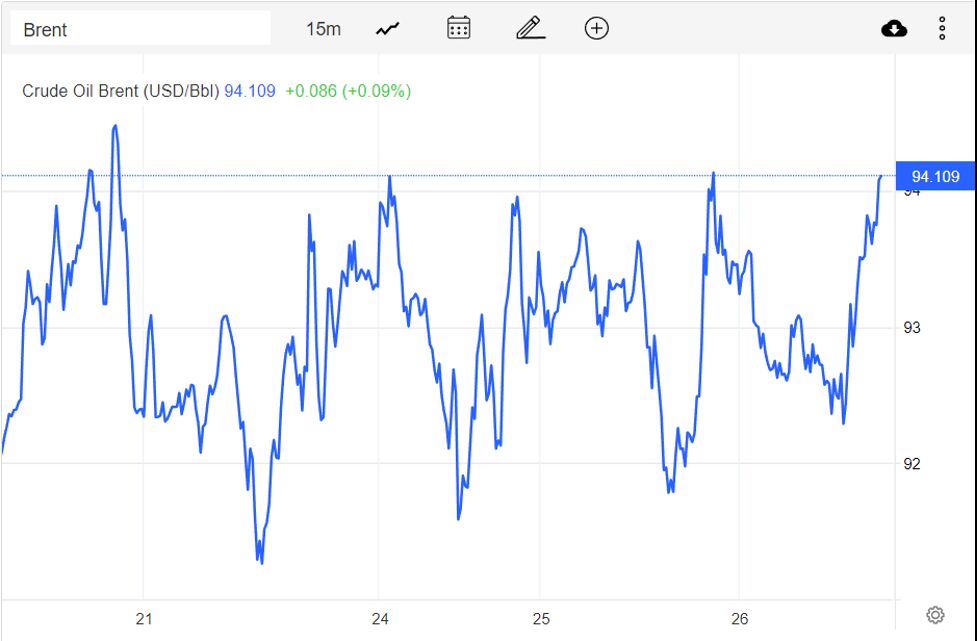
Task: Click the plus icon to add comparison
Action: click(596, 28)
